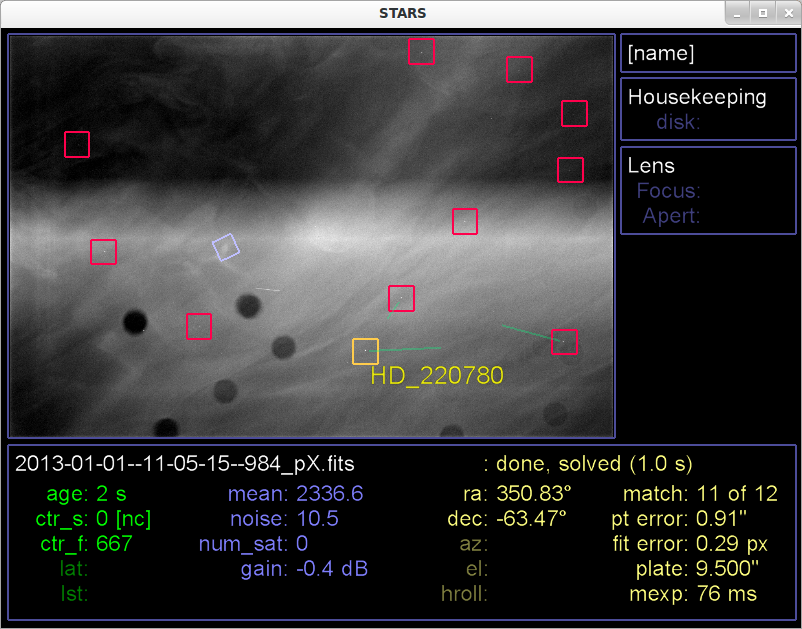Click the Focus field in the Lens panel
The image size is (802, 629).
668,191
